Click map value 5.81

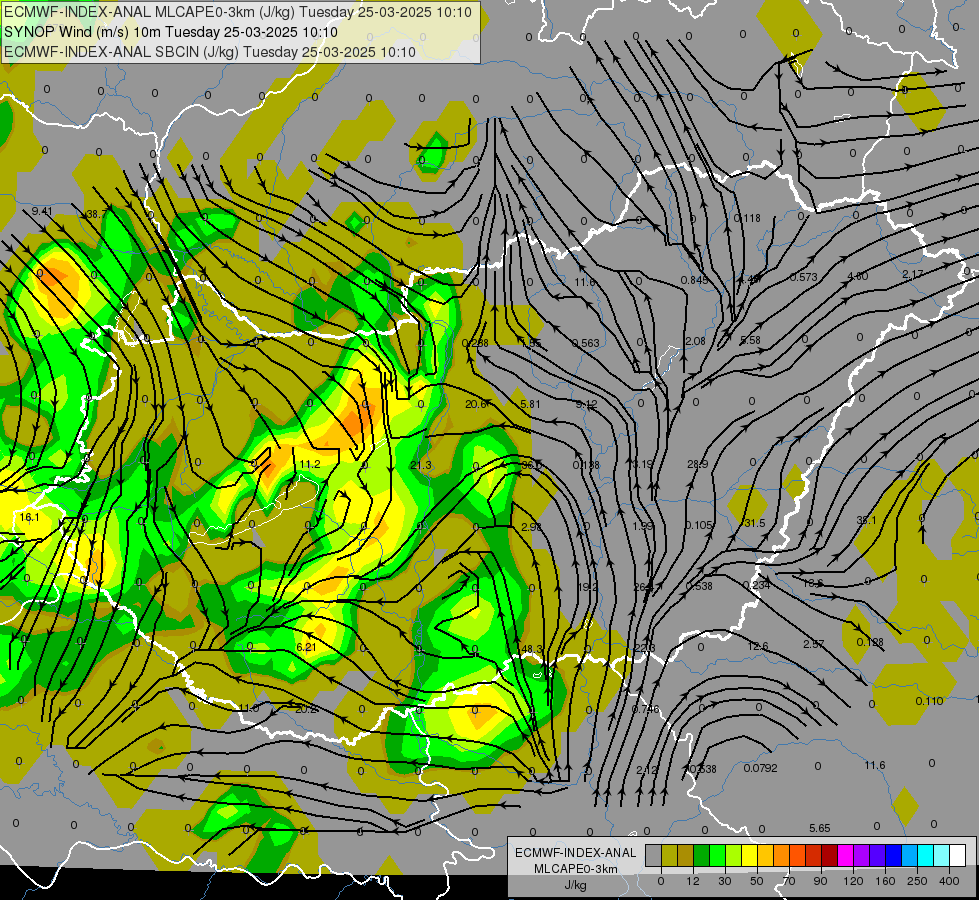tap(530, 404)
